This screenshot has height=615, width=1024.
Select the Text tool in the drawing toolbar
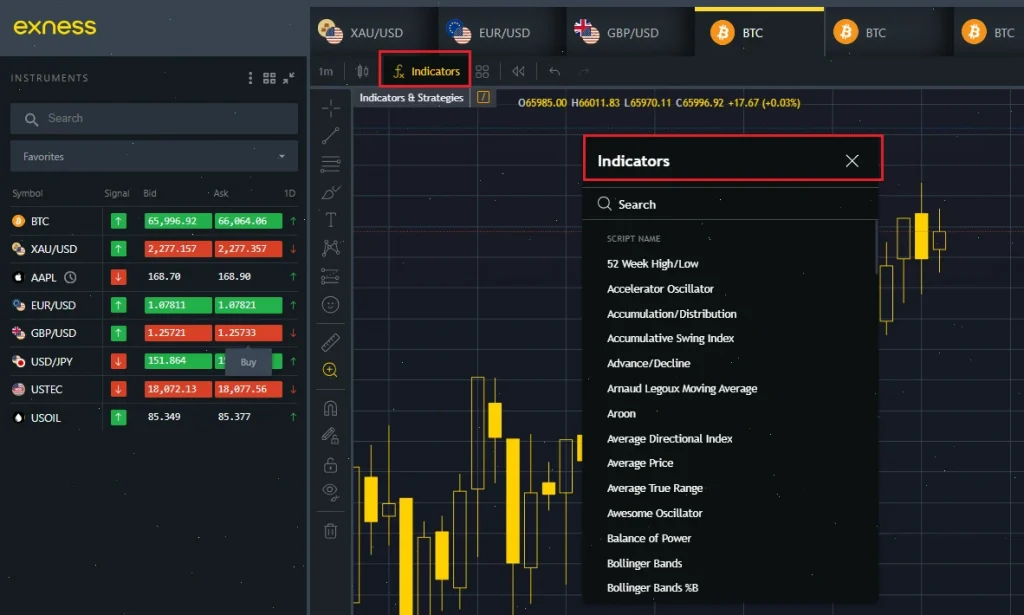331,217
